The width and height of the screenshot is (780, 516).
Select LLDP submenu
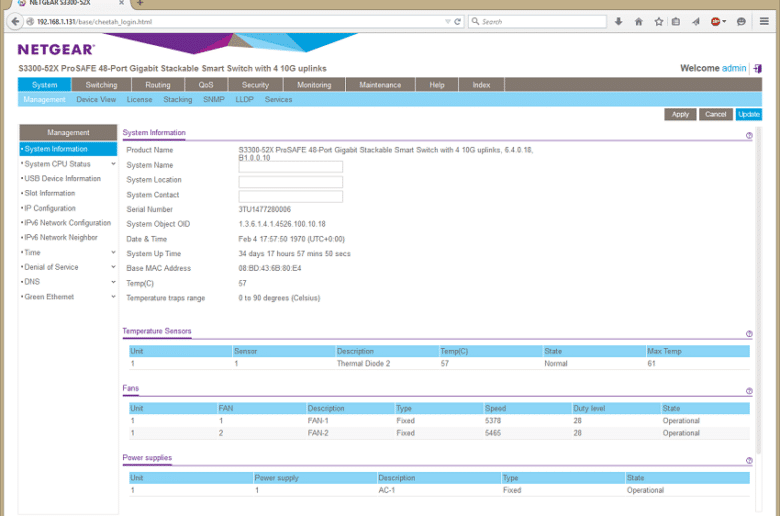[244, 100]
